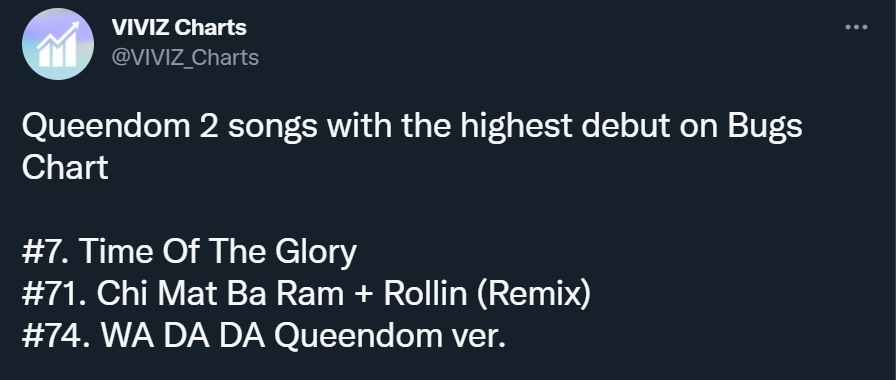
Task: Click the "#71." rank number
Action: [x=54, y=294]
